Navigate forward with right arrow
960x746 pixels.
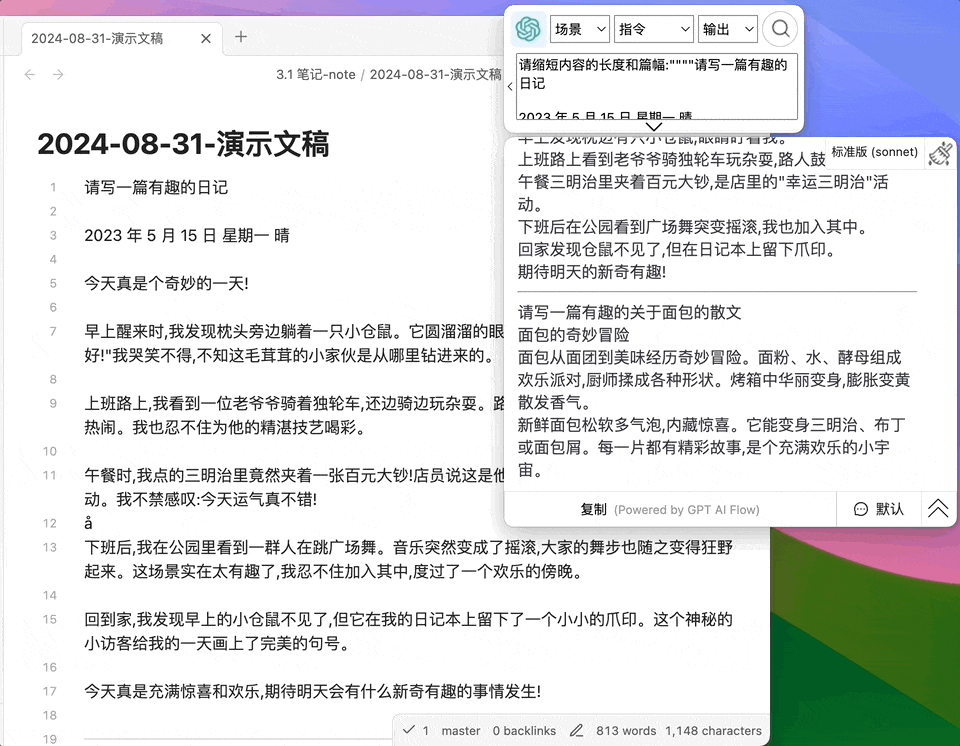point(58,75)
